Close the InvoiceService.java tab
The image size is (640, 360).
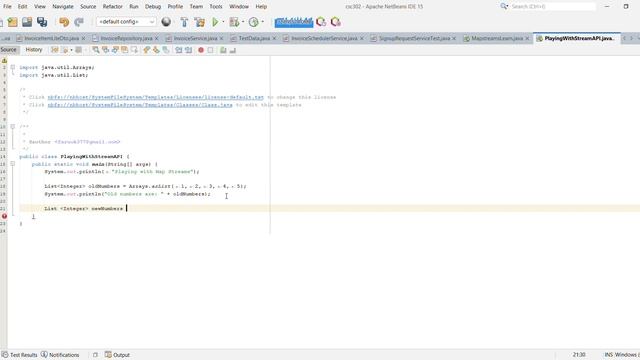click(222, 38)
